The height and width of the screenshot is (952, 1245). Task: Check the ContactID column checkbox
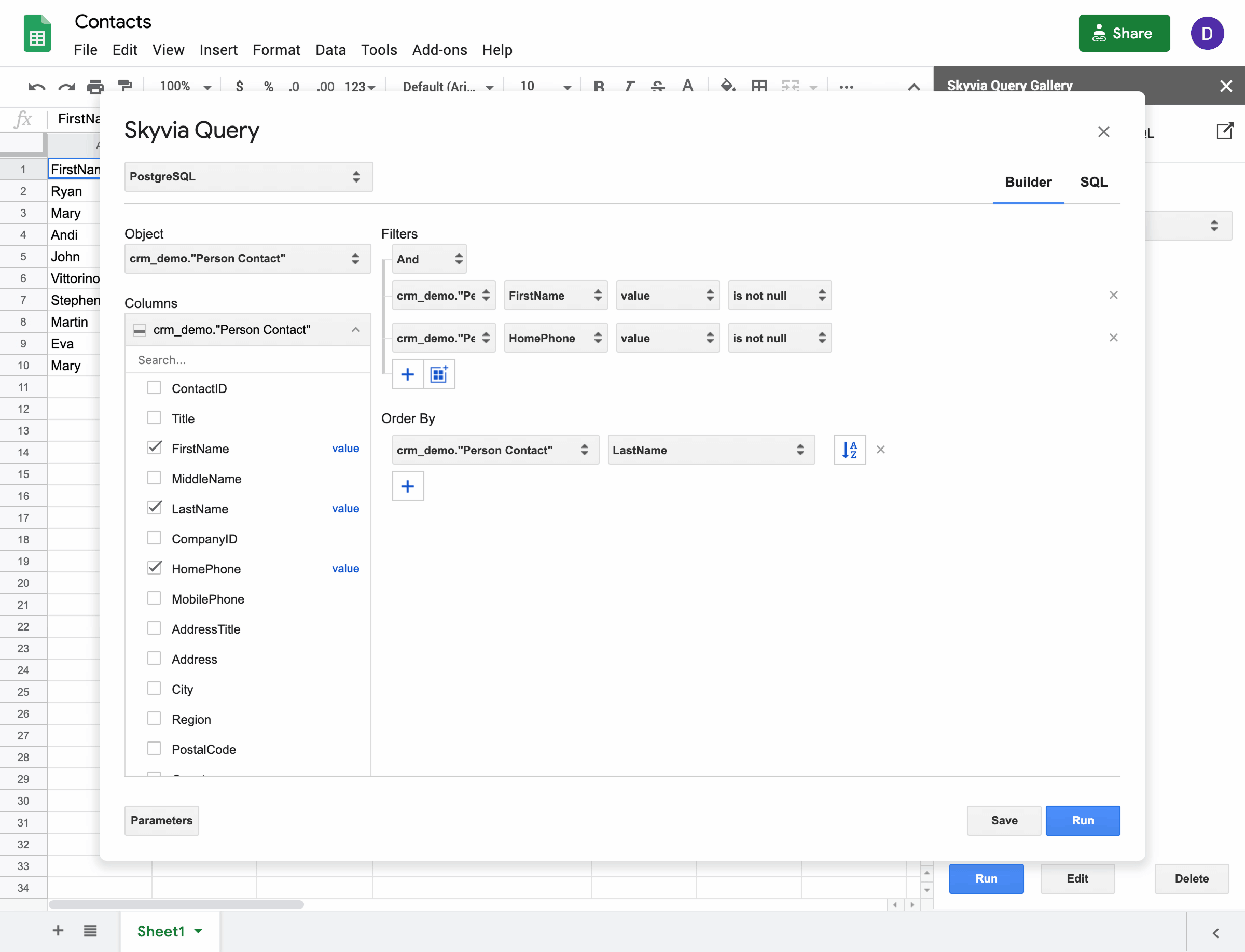tap(154, 387)
